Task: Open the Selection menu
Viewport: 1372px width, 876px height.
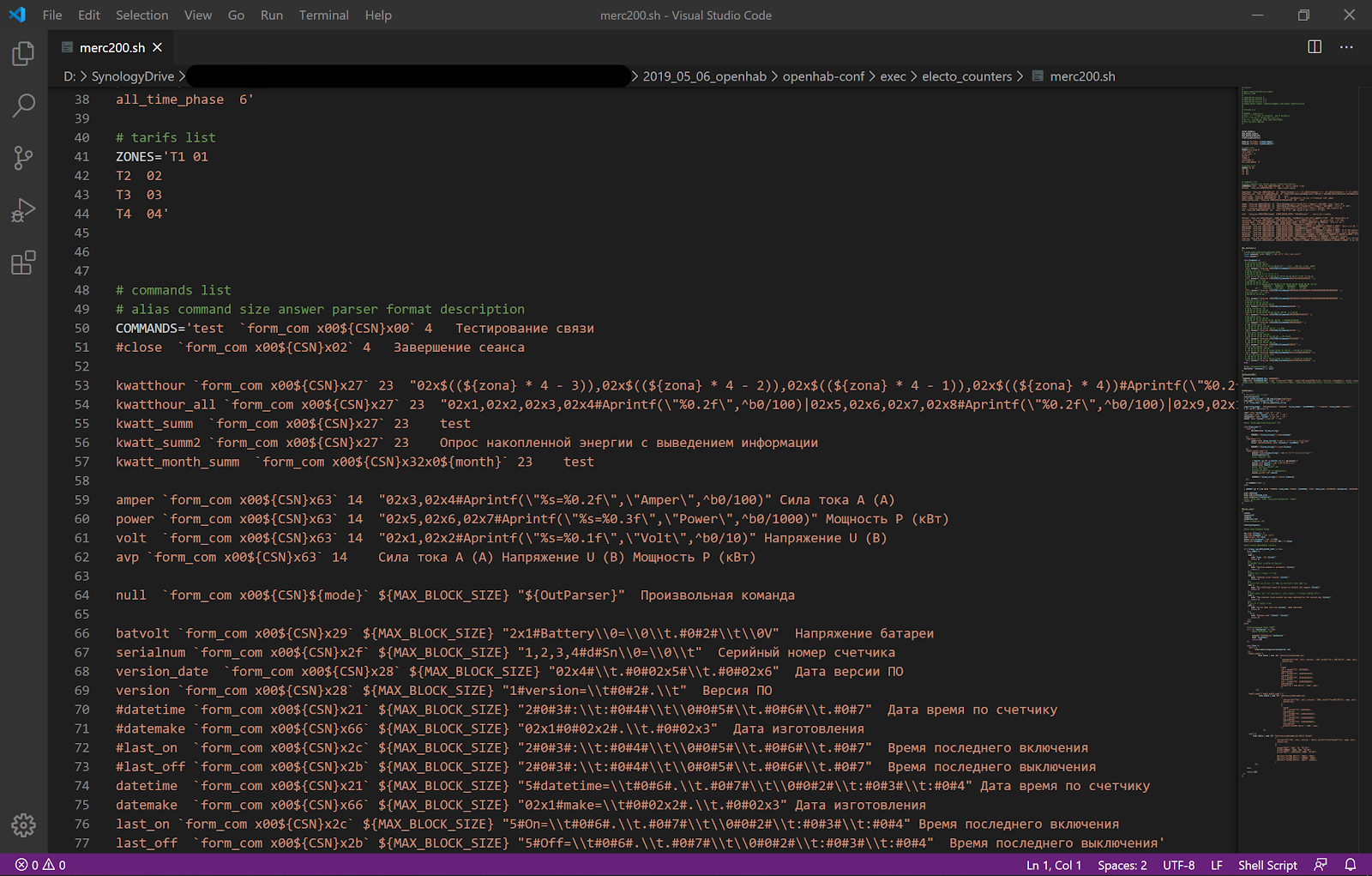Action: (x=142, y=15)
